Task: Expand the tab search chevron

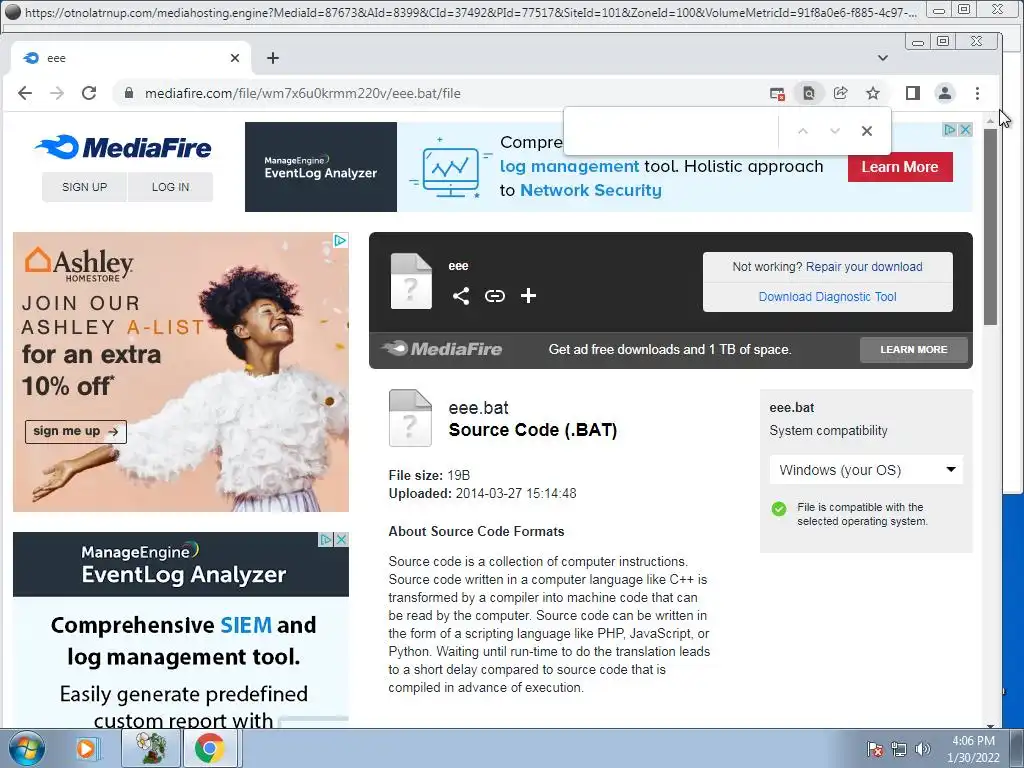Action: (x=883, y=58)
